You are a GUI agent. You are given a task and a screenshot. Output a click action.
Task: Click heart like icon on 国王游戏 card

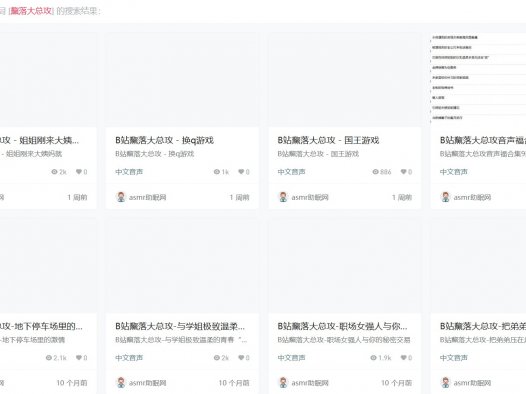pyautogui.click(x=404, y=172)
